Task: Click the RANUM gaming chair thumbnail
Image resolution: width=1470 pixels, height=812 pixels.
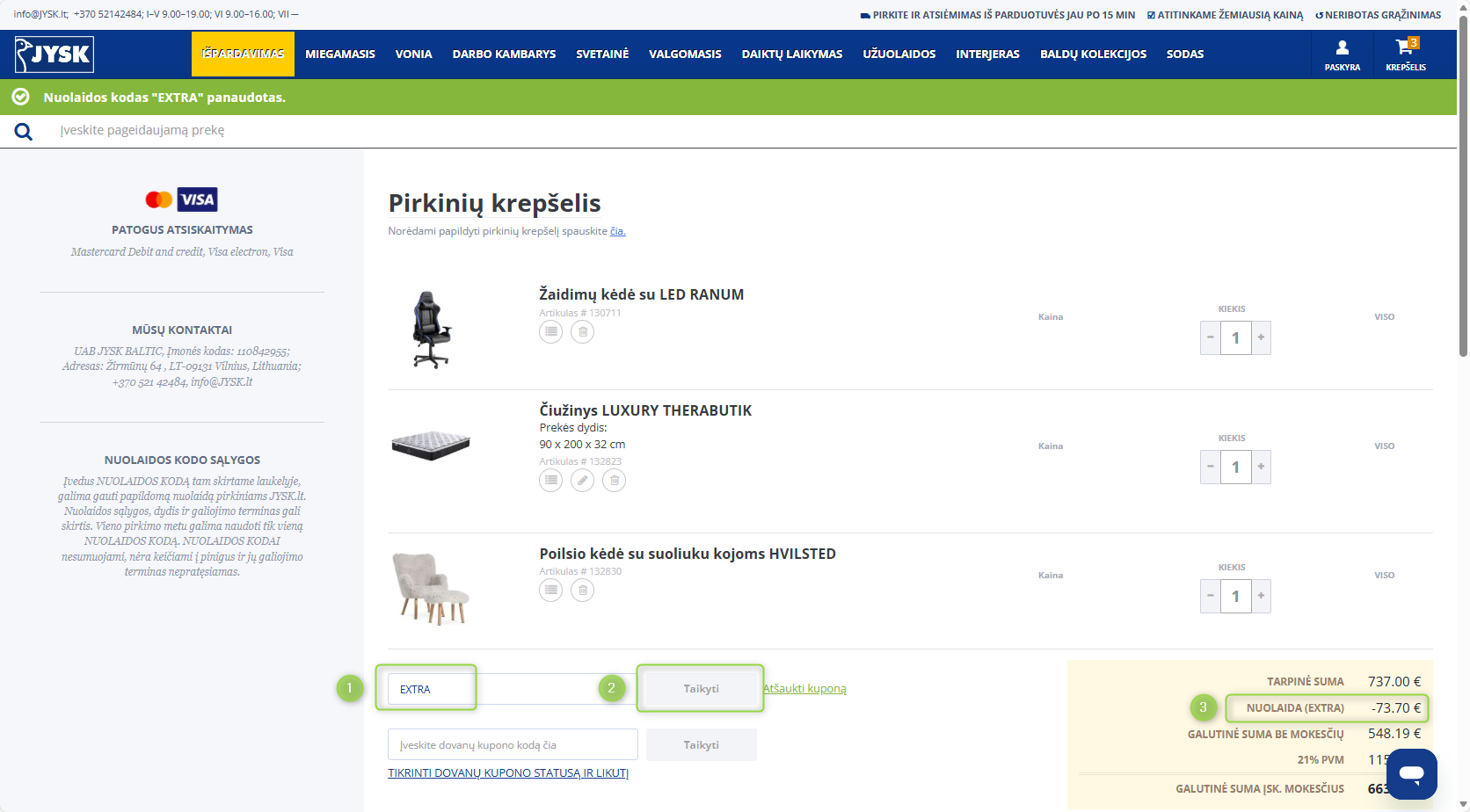Action: (431, 330)
